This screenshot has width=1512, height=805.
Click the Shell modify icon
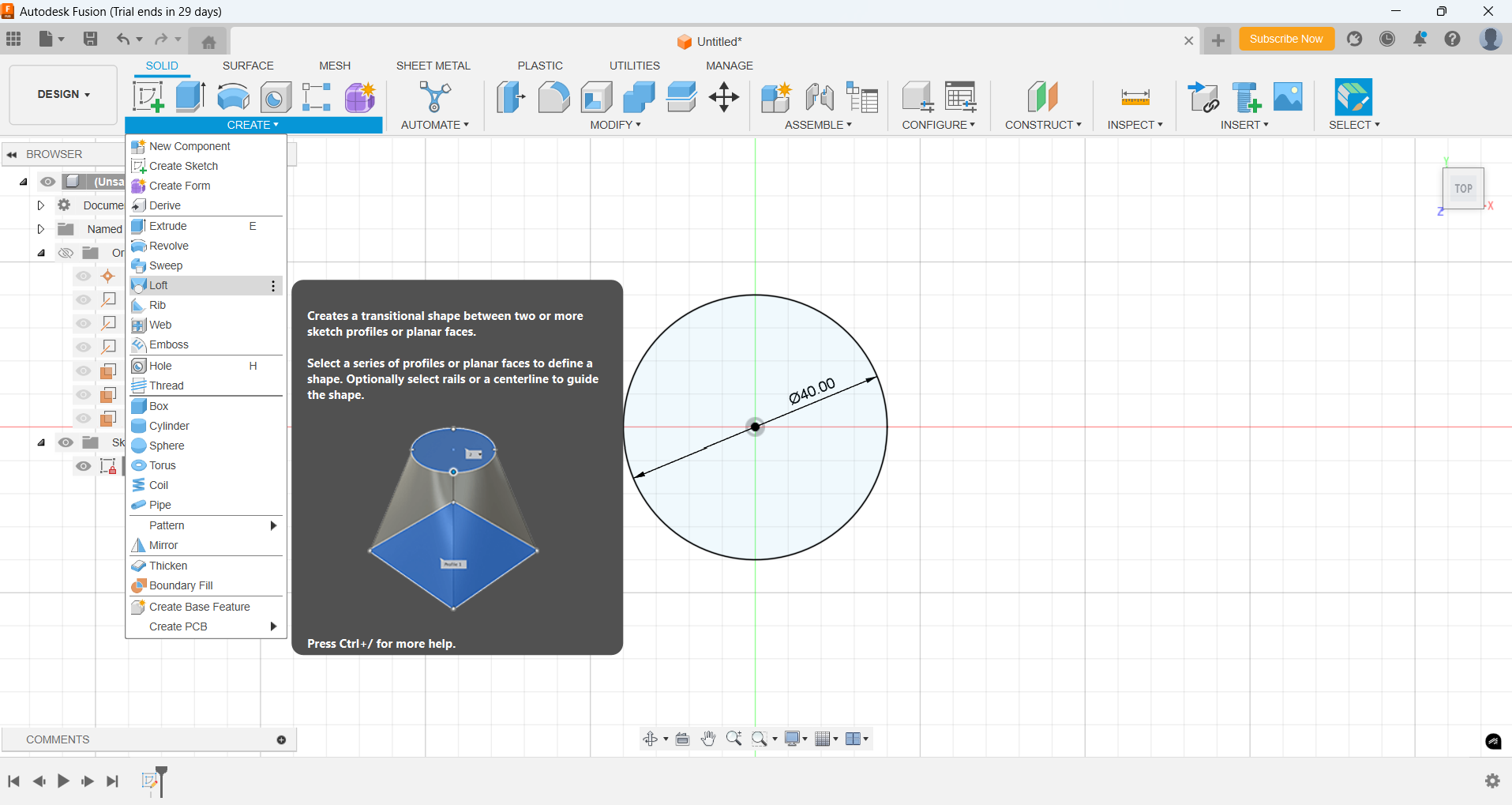tap(596, 97)
